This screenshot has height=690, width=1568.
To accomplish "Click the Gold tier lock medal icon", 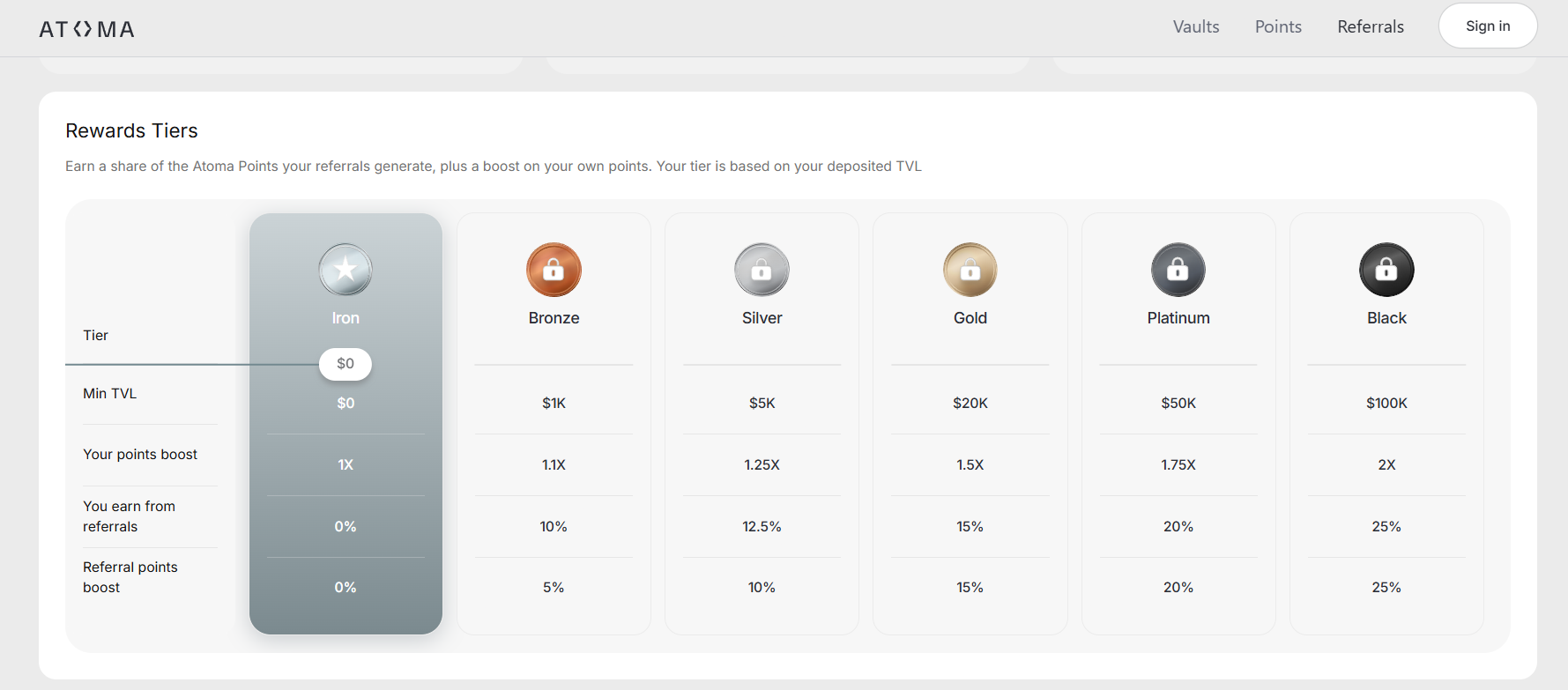I will tap(970, 270).
